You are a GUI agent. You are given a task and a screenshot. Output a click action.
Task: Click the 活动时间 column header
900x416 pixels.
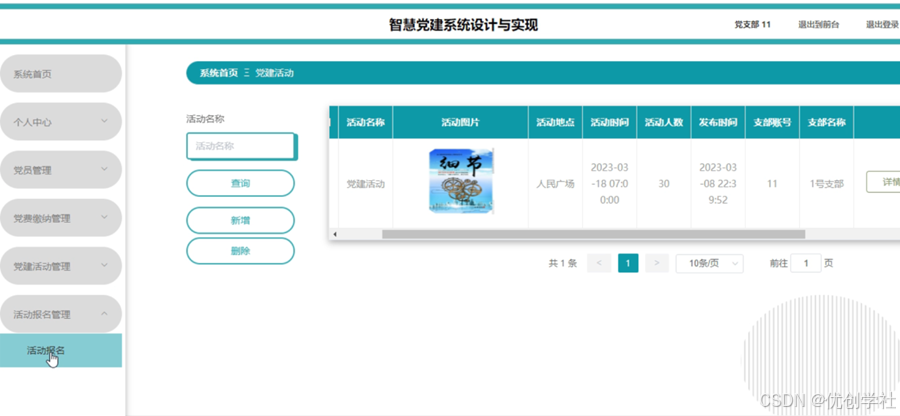click(610, 122)
